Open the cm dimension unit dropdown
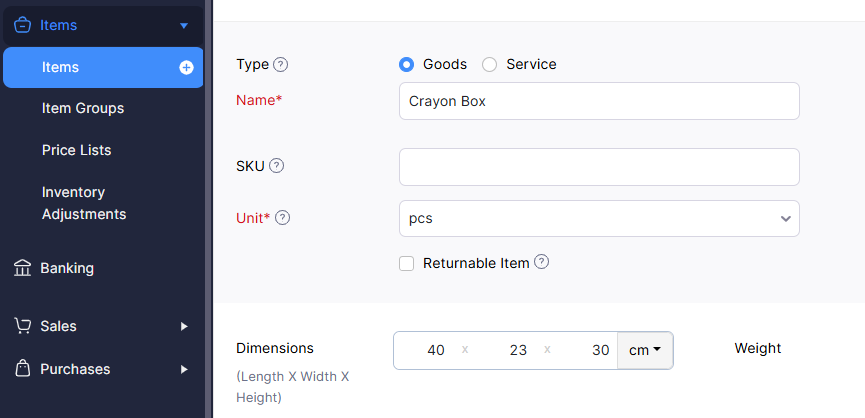 645,350
